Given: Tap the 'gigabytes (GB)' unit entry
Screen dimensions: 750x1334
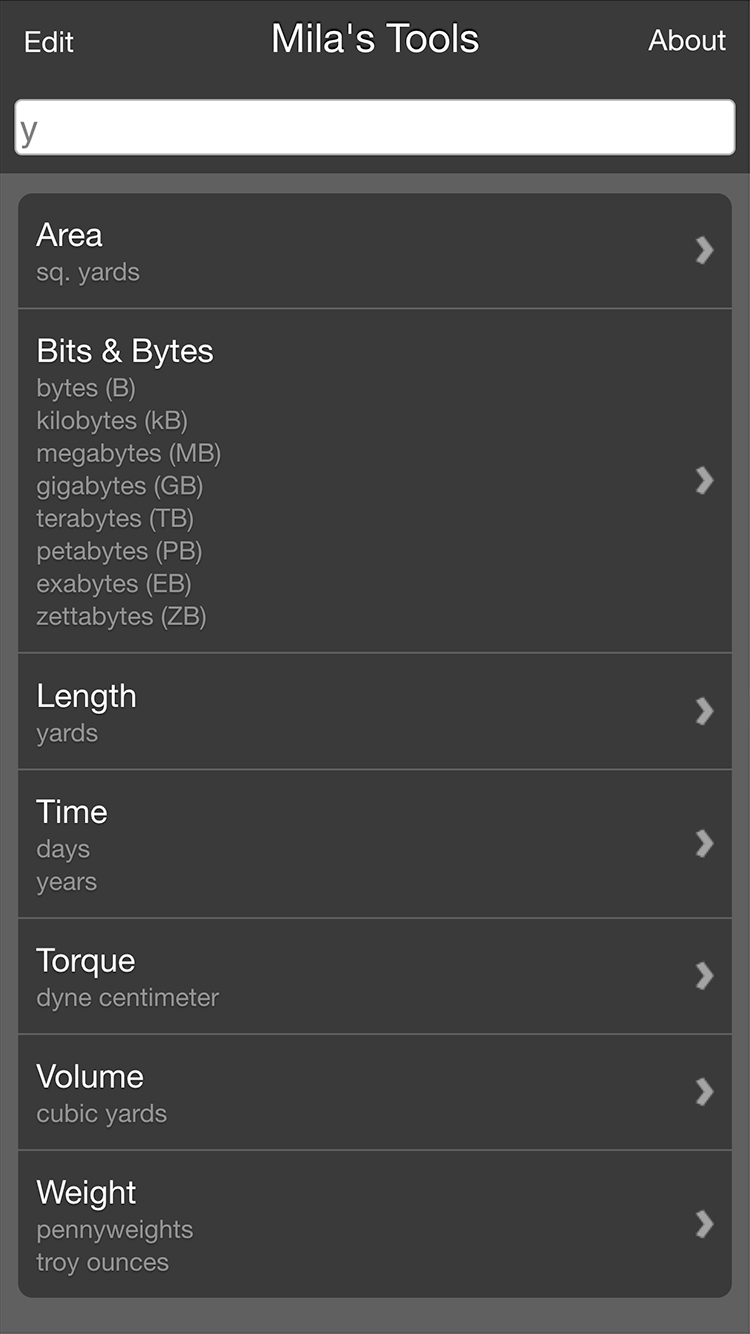Looking at the screenshot, I should (x=120, y=486).
